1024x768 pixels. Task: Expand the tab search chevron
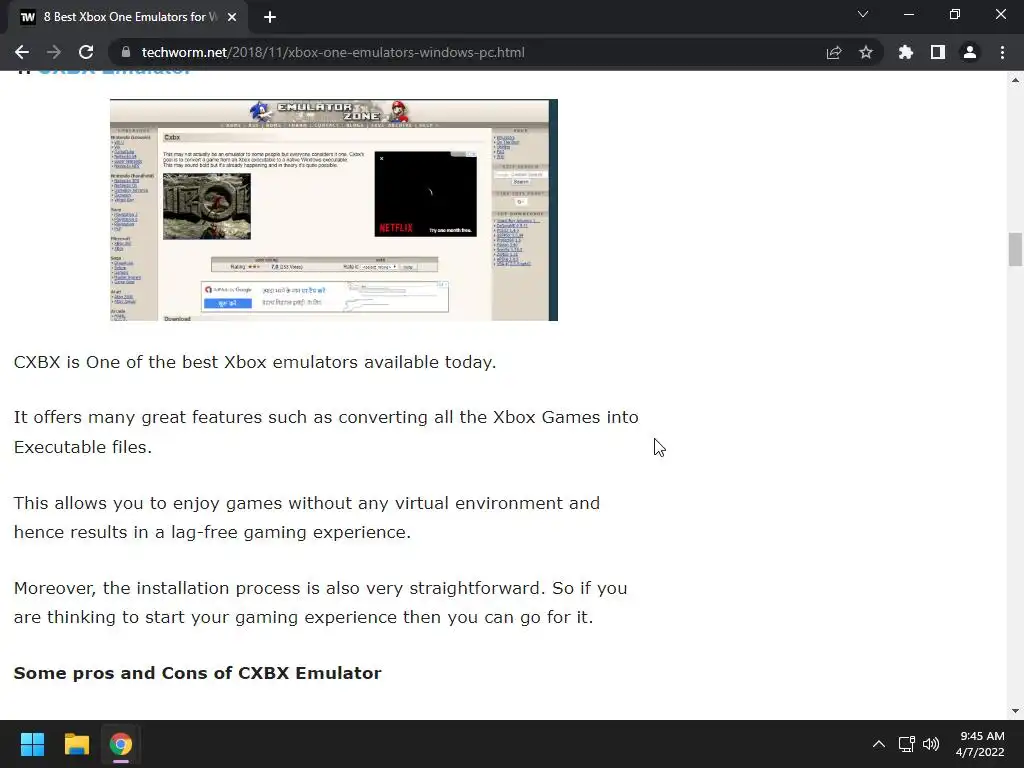(863, 14)
